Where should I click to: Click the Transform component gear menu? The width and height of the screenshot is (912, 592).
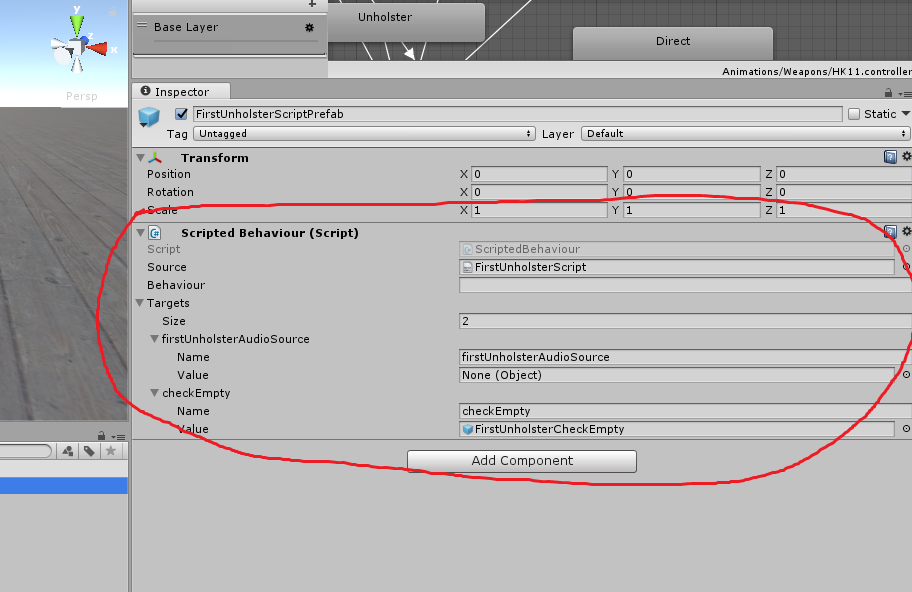click(x=906, y=157)
